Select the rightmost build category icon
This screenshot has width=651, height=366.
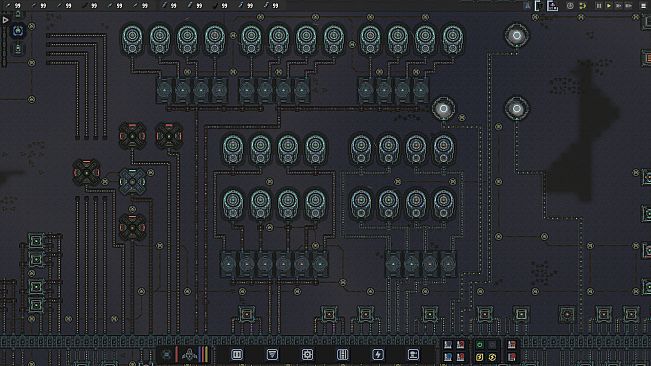point(413,354)
